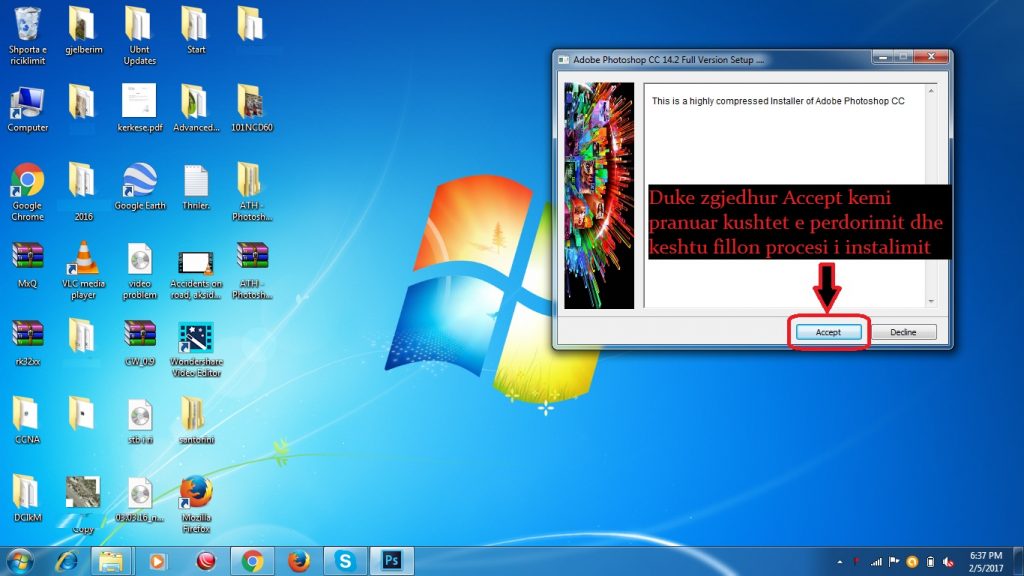Click the Show desktop button beside the clock

click(x=1019, y=562)
